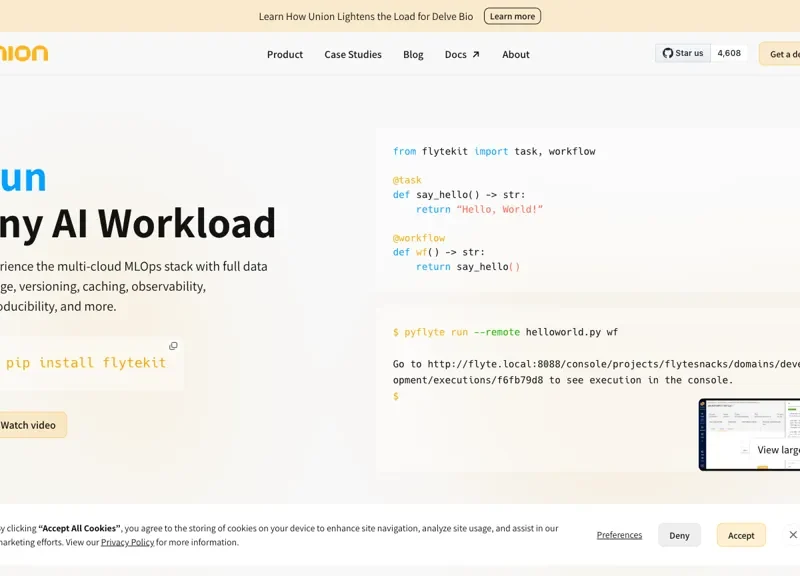
Task: Click the GitHub icon in Star us button
Action: pyautogui.click(x=668, y=53)
